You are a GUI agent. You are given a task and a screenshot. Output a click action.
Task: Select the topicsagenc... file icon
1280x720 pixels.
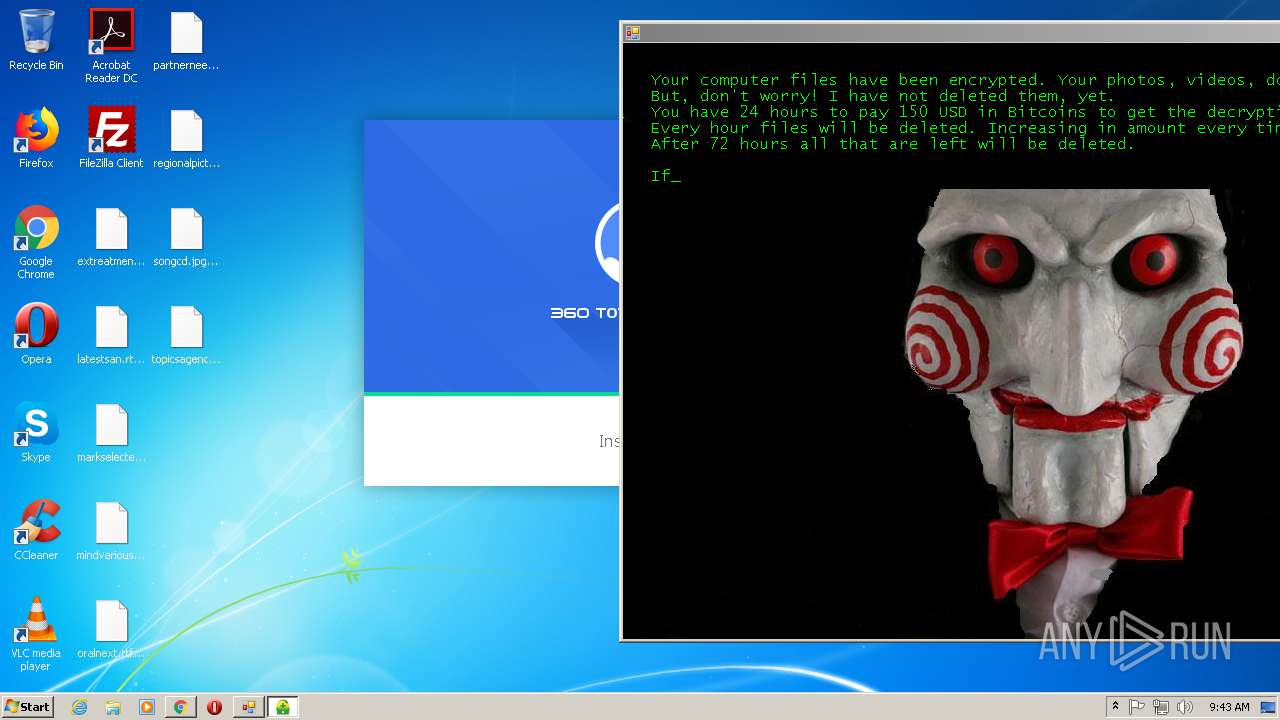(x=186, y=335)
